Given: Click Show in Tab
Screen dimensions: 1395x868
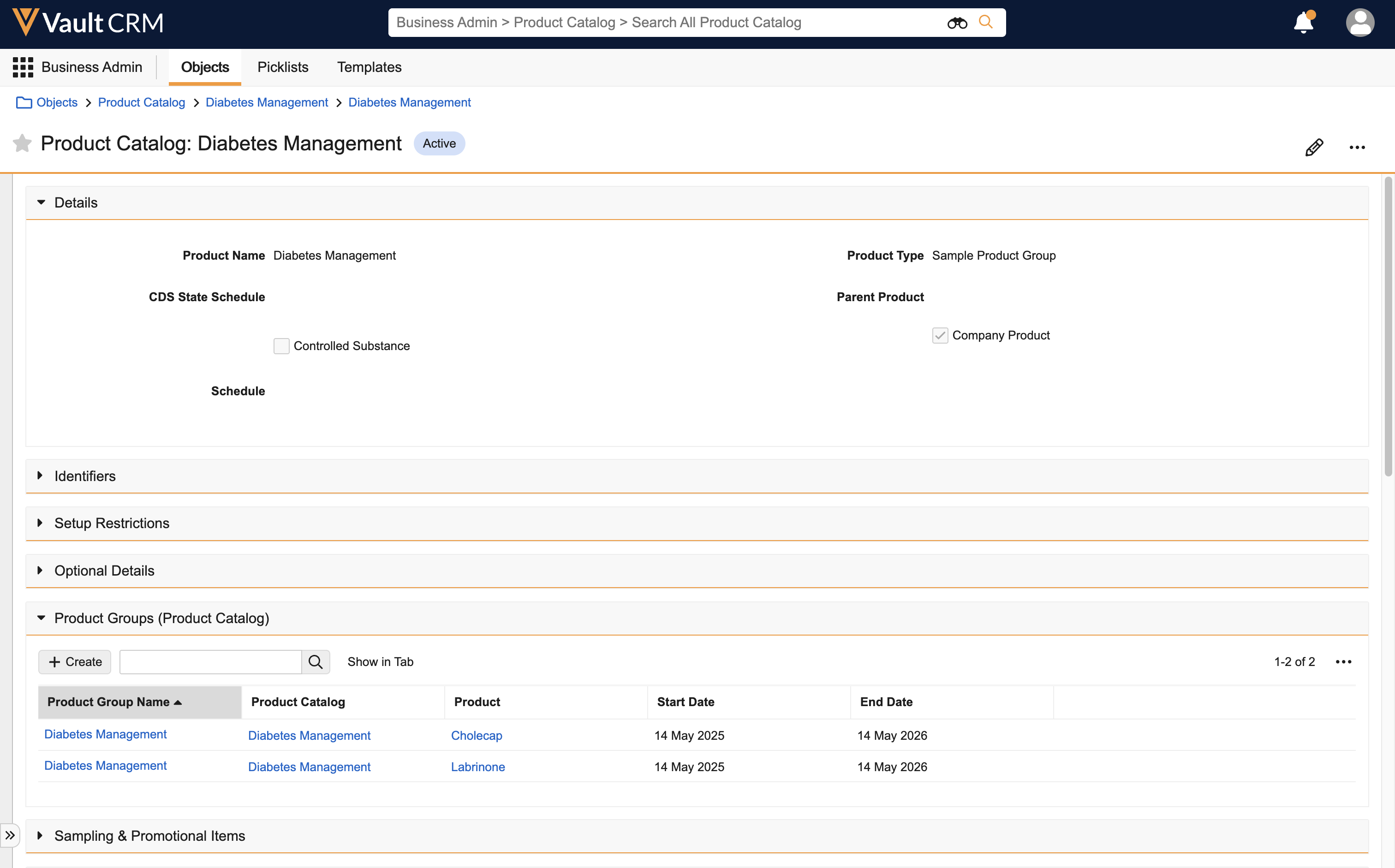Looking at the screenshot, I should pyautogui.click(x=380, y=662).
